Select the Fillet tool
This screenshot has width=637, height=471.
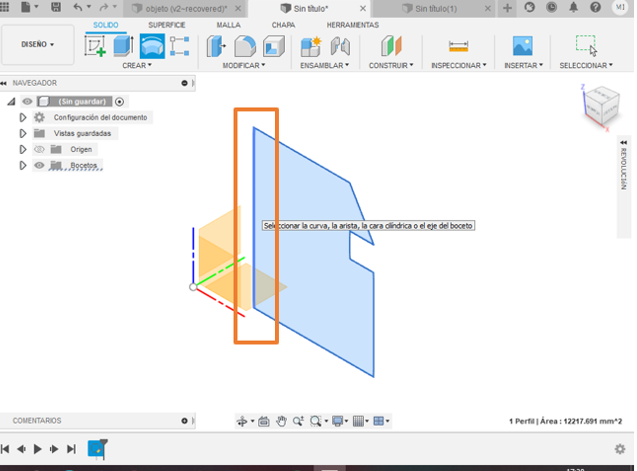pyautogui.click(x=245, y=46)
